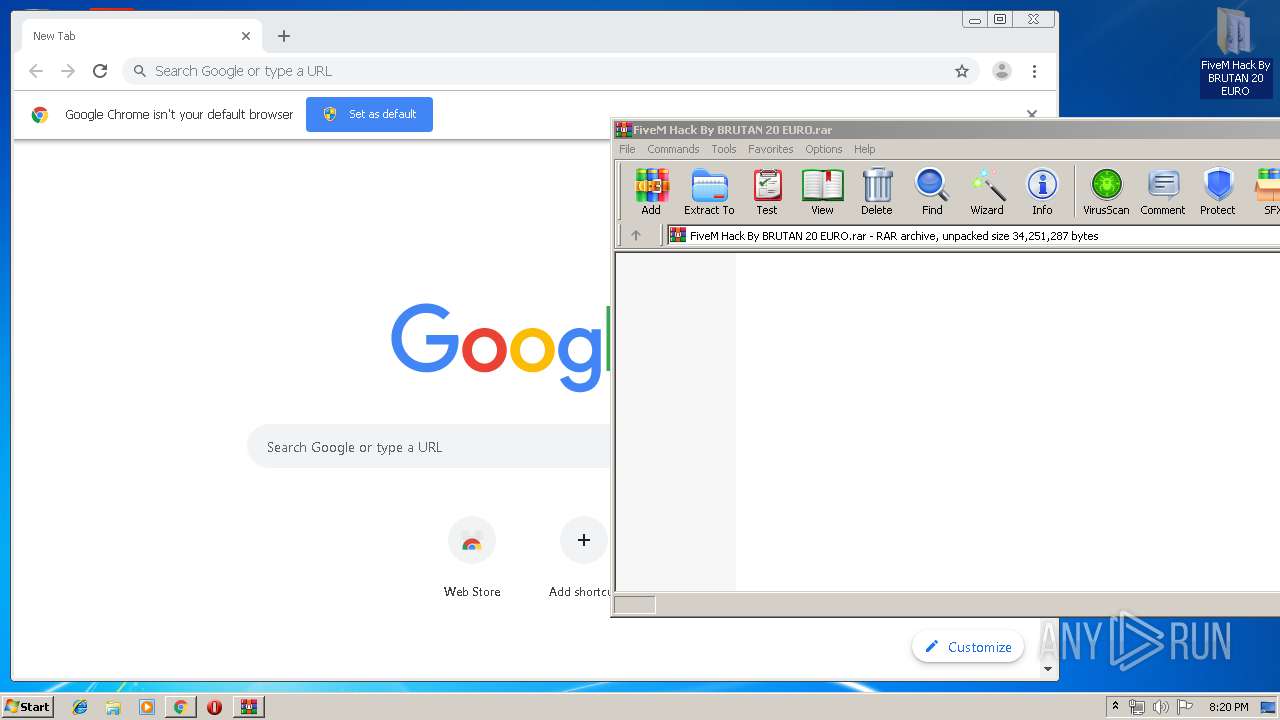Viewport: 1280px width, 720px height.
Task: Open Action Center flag tray icon
Action: [x=1185, y=707]
